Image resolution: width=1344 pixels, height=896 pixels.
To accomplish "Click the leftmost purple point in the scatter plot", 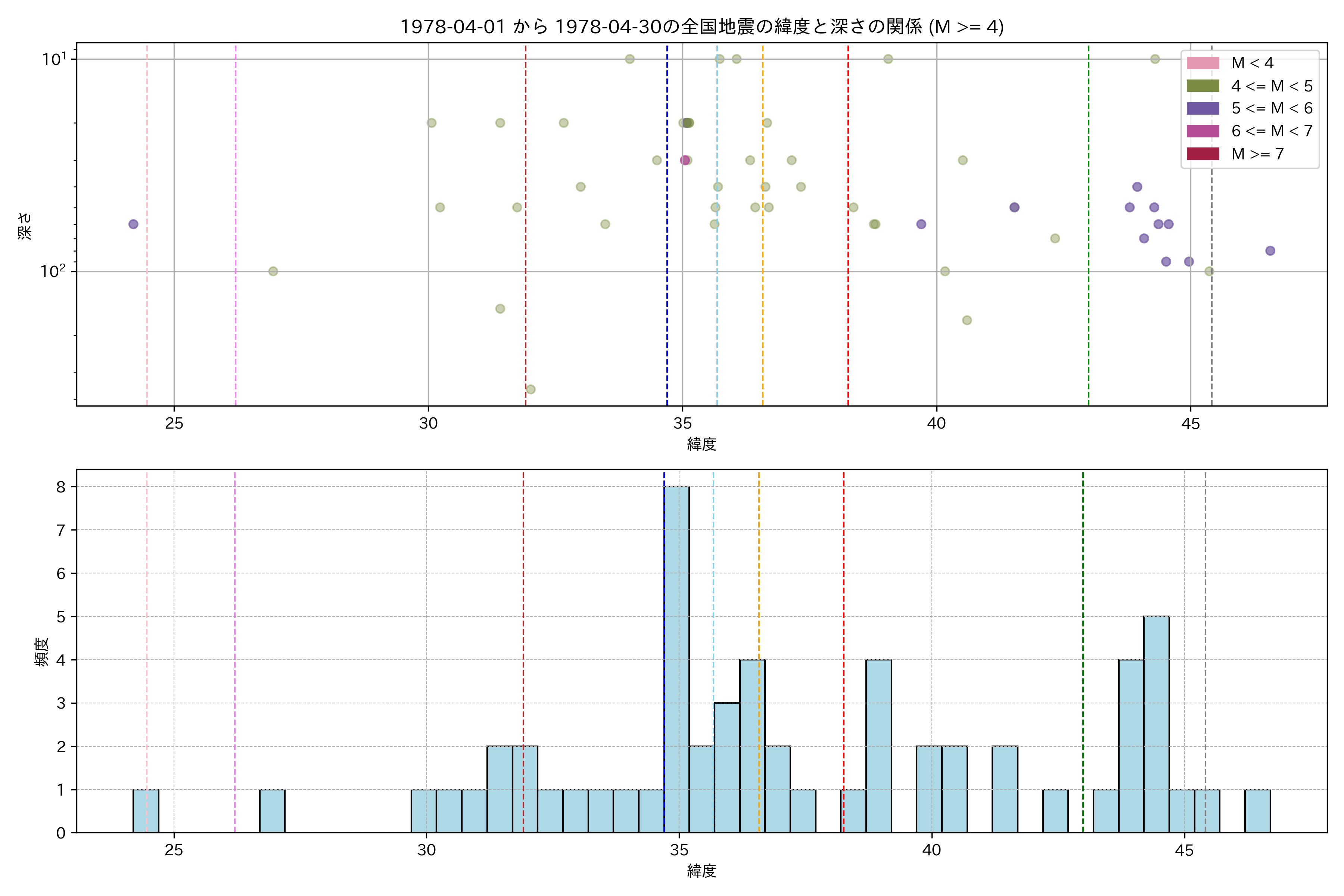I will [x=133, y=224].
